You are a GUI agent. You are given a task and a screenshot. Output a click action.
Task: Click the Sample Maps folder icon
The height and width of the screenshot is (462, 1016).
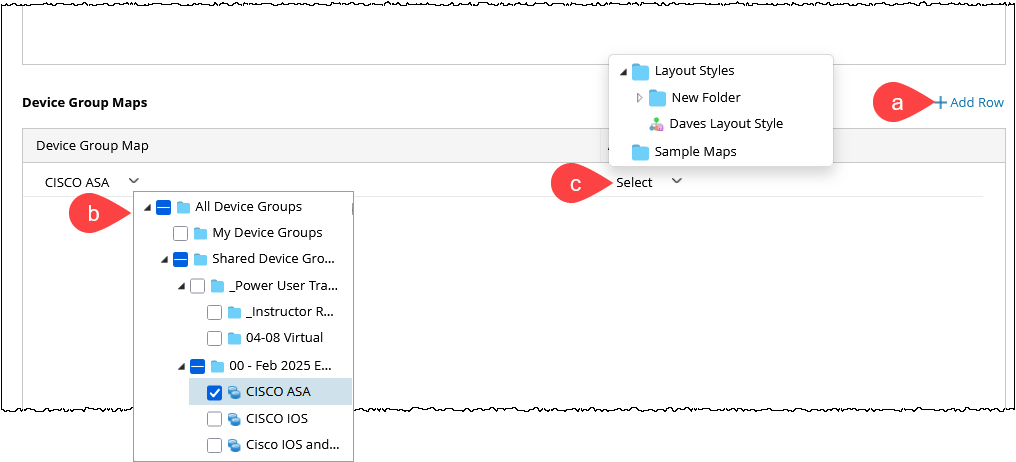[x=641, y=152]
